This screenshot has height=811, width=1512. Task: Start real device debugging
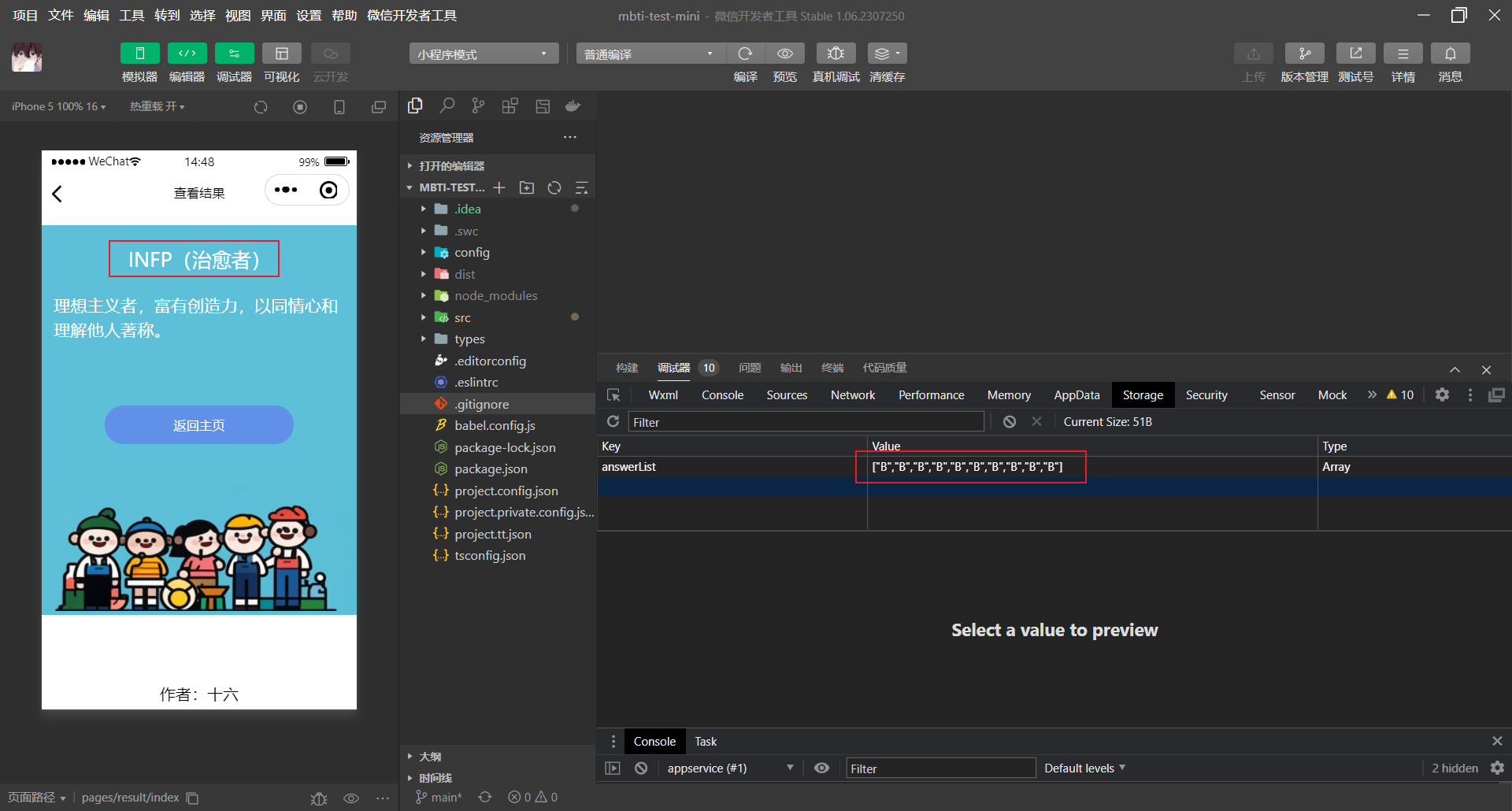coord(836,54)
